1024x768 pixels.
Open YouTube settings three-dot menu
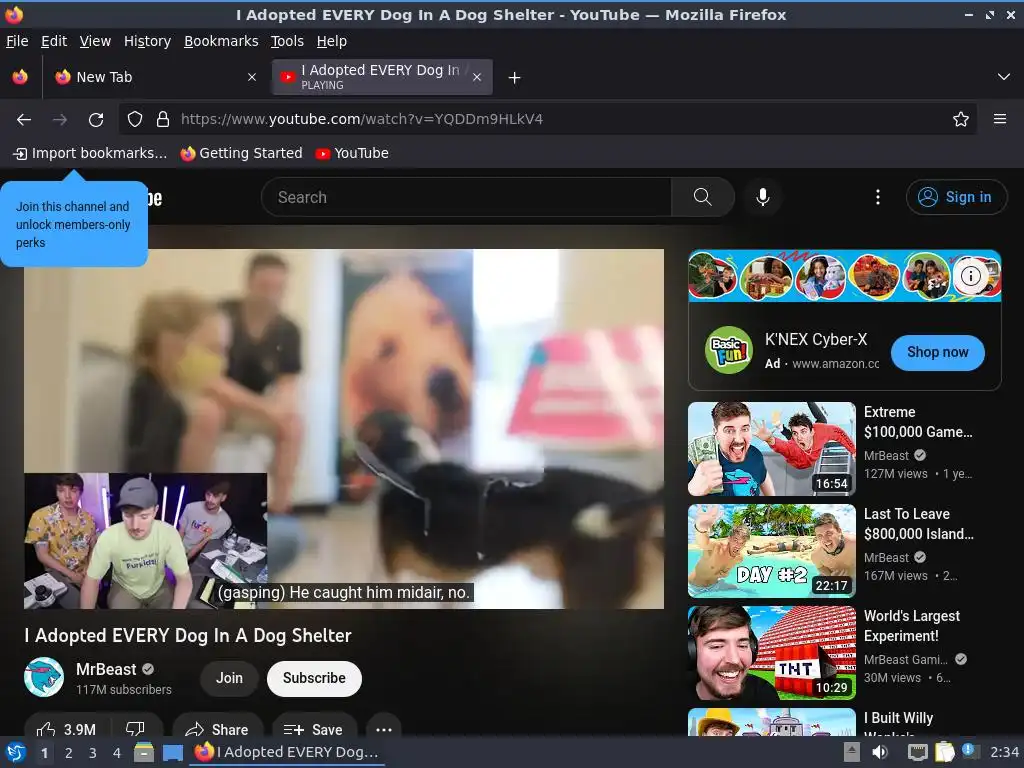point(877,197)
